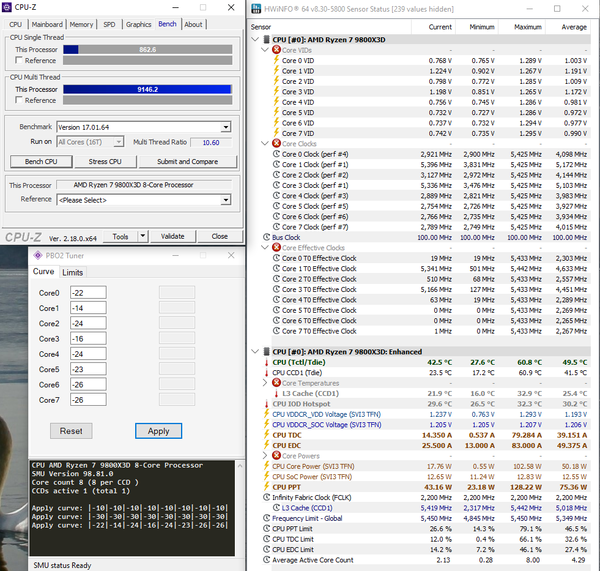
Task: Click the Core 0 VID lightning icon
Action: click(x=276, y=60)
